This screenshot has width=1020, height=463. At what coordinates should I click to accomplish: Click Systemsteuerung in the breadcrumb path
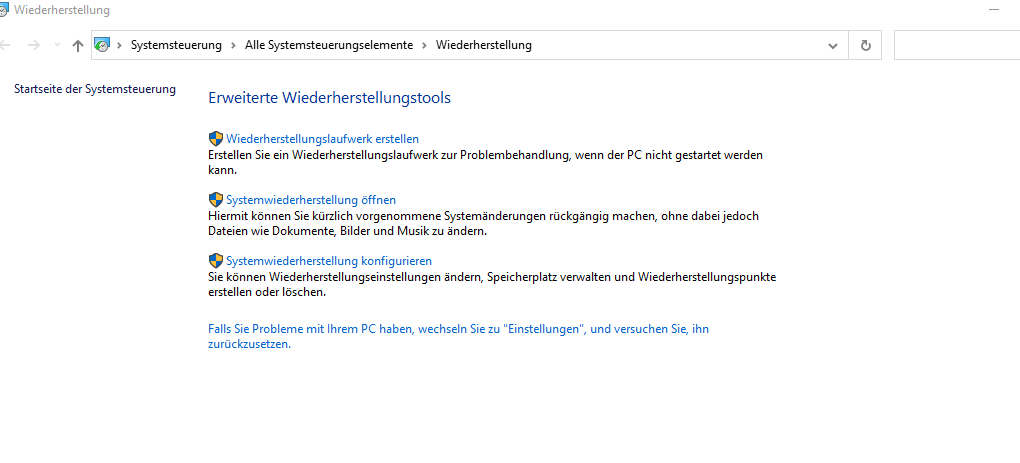176,45
